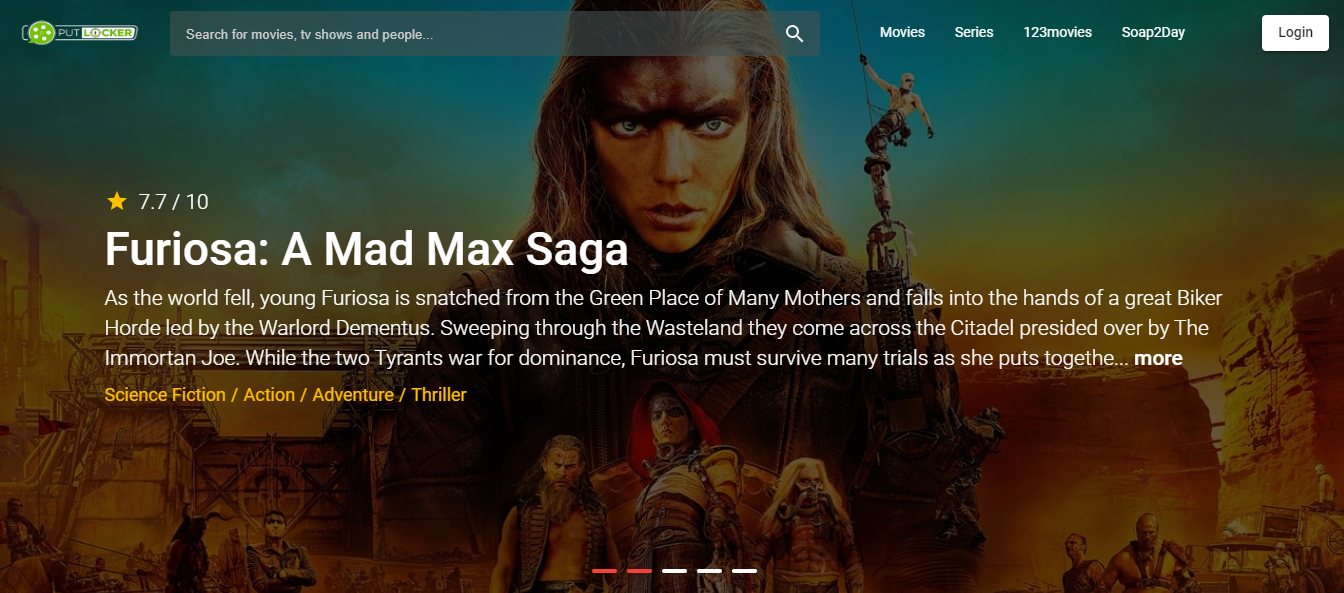Select the Adventure genre link
1344x593 pixels.
(353, 395)
